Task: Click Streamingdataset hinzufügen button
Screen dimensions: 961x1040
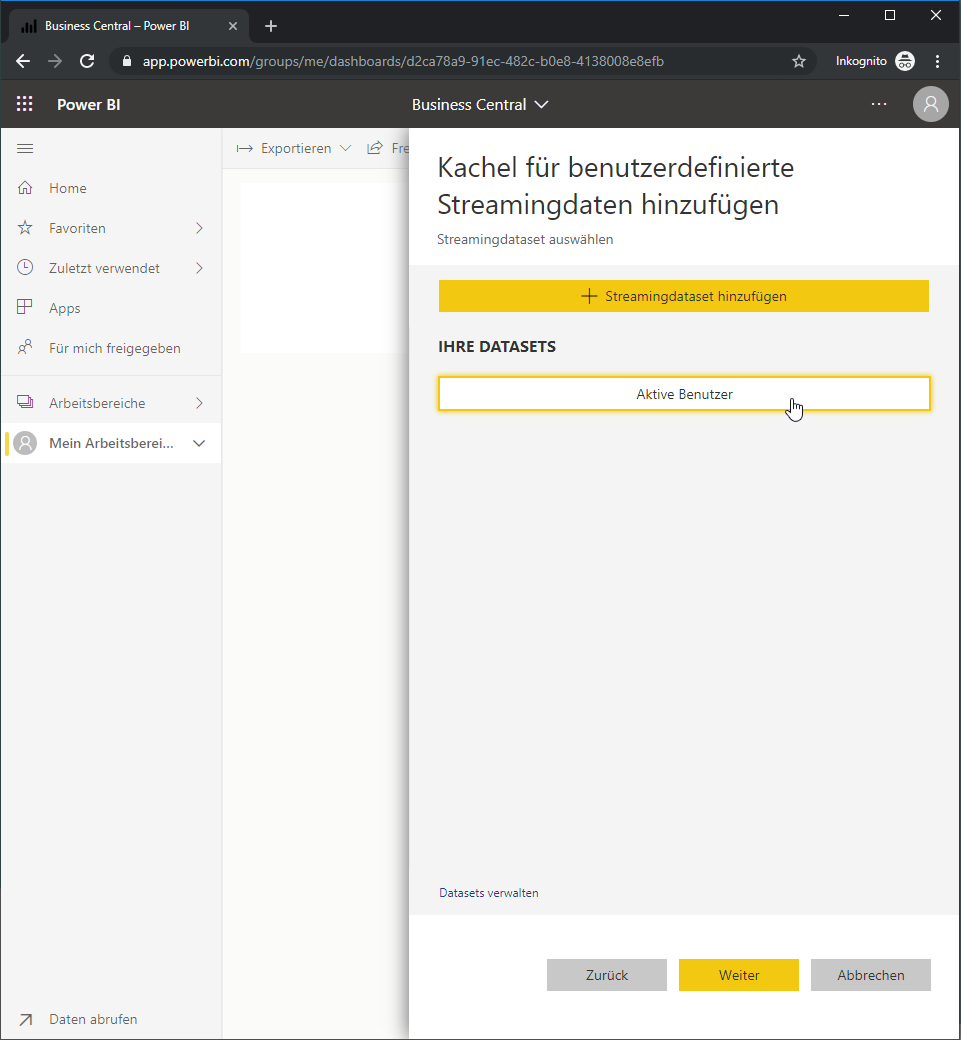Action: (684, 296)
